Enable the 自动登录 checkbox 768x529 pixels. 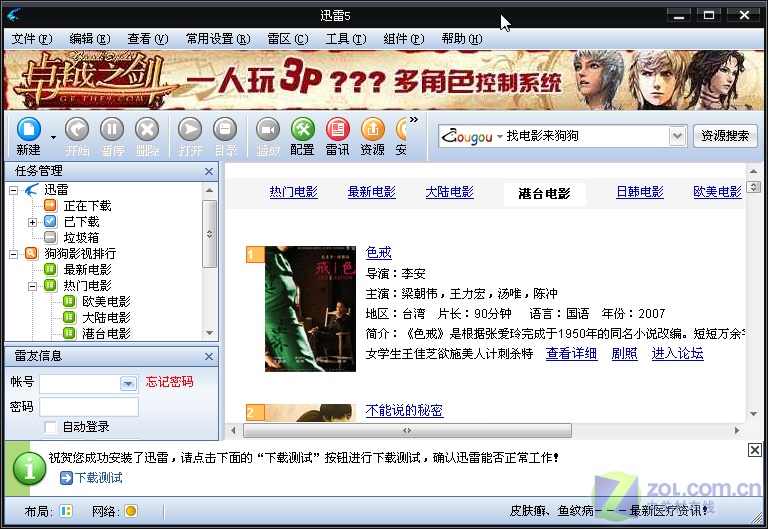click(x=50, y=427)
